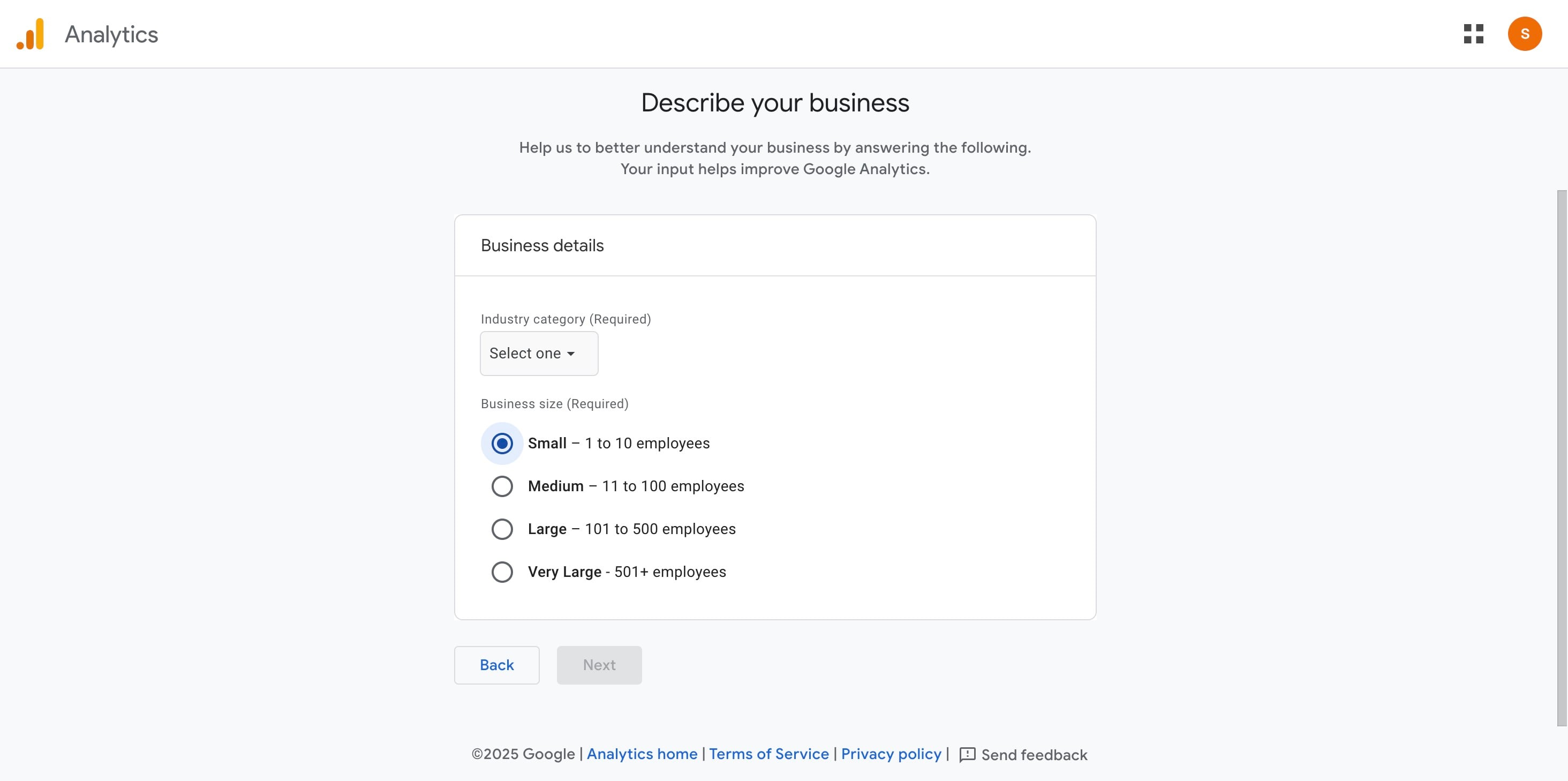Open the account avatar menu

[1525, 34]
